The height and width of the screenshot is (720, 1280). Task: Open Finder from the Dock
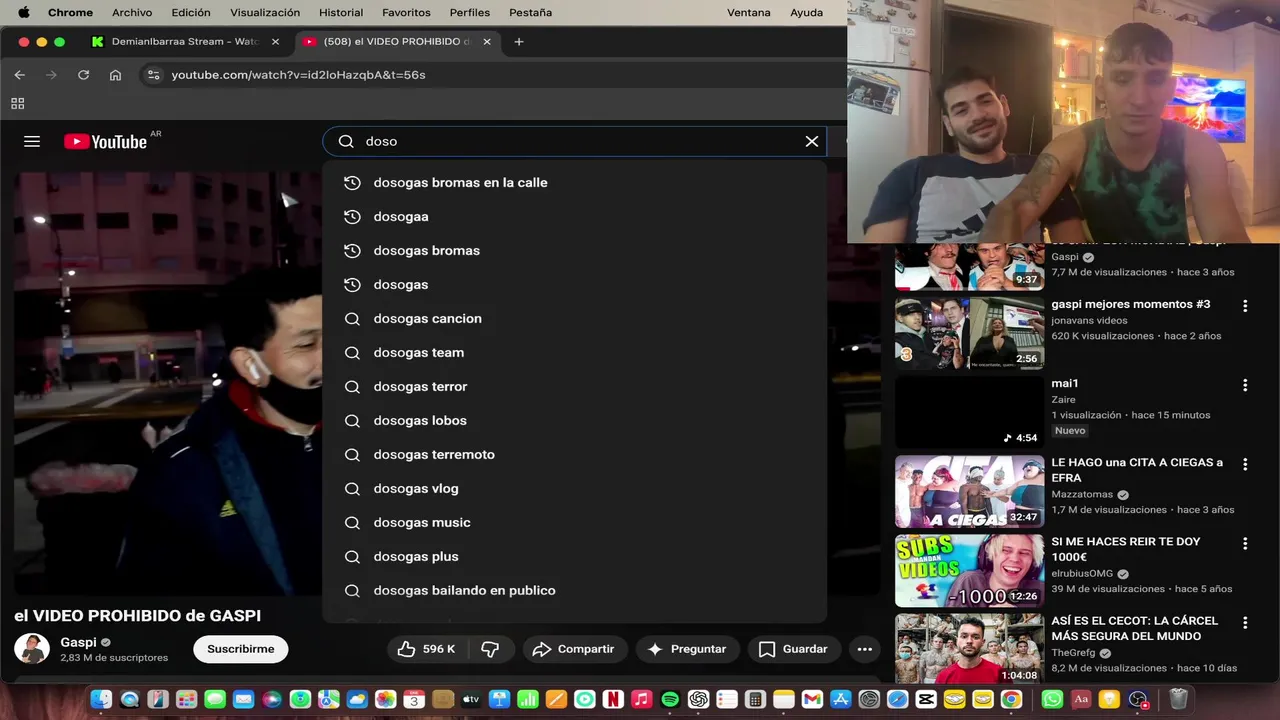point(101,700)
